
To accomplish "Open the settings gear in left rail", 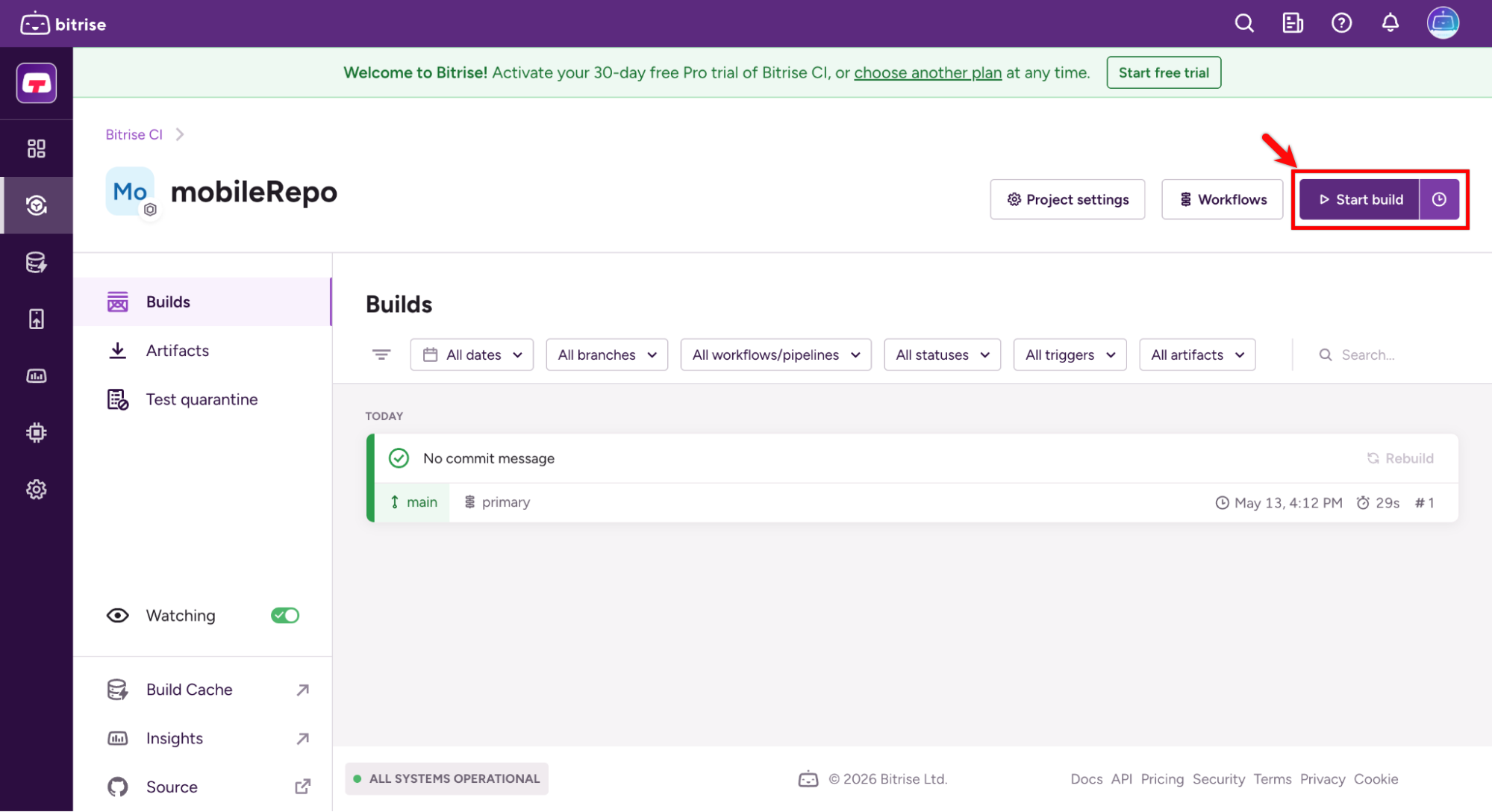I will [x=37, y=490].
